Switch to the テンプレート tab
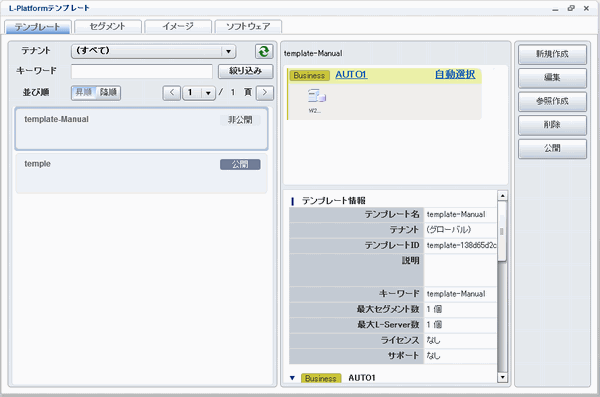 38,27
